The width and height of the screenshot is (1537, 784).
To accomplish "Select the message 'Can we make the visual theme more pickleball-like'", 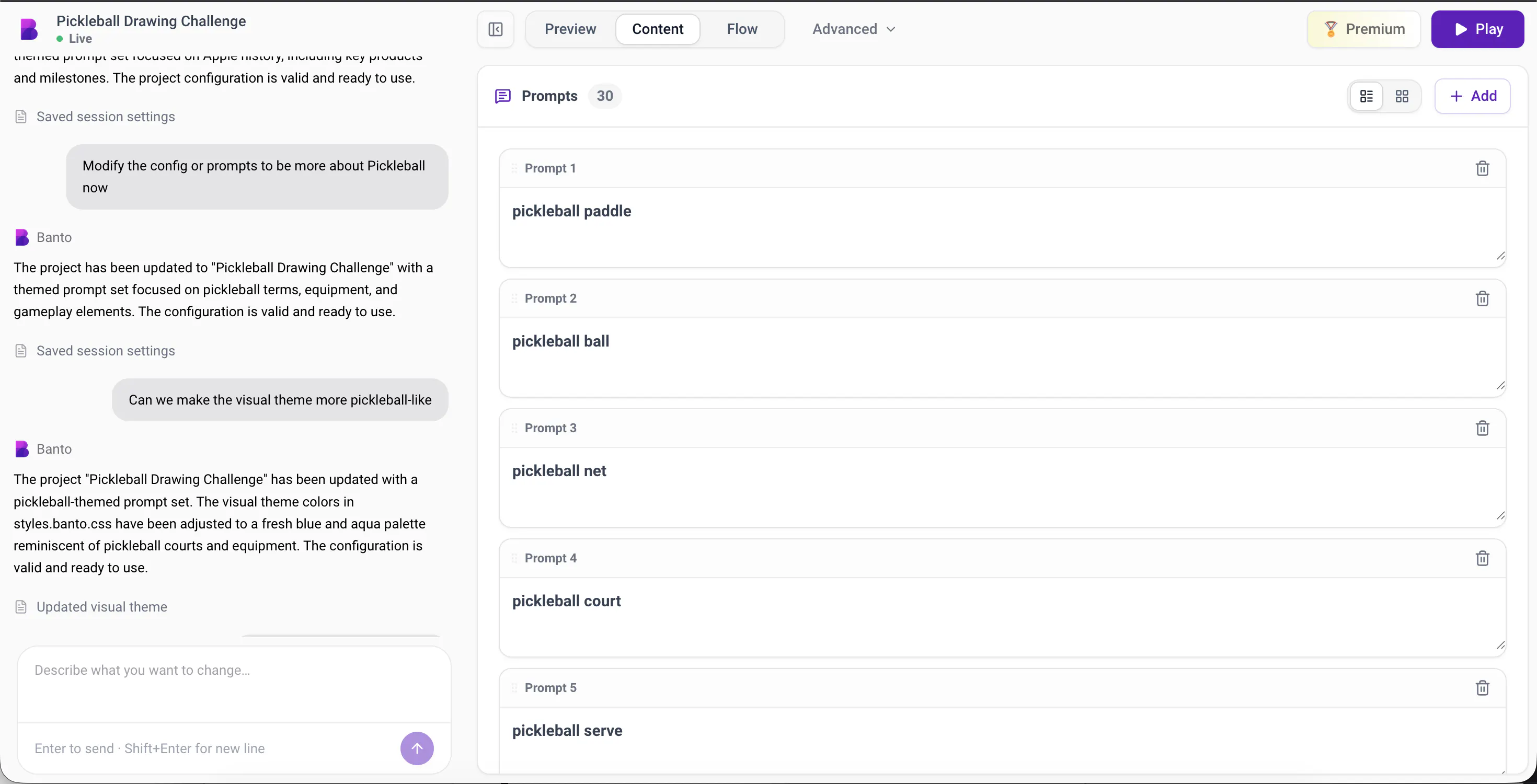I will coord(280,400).
